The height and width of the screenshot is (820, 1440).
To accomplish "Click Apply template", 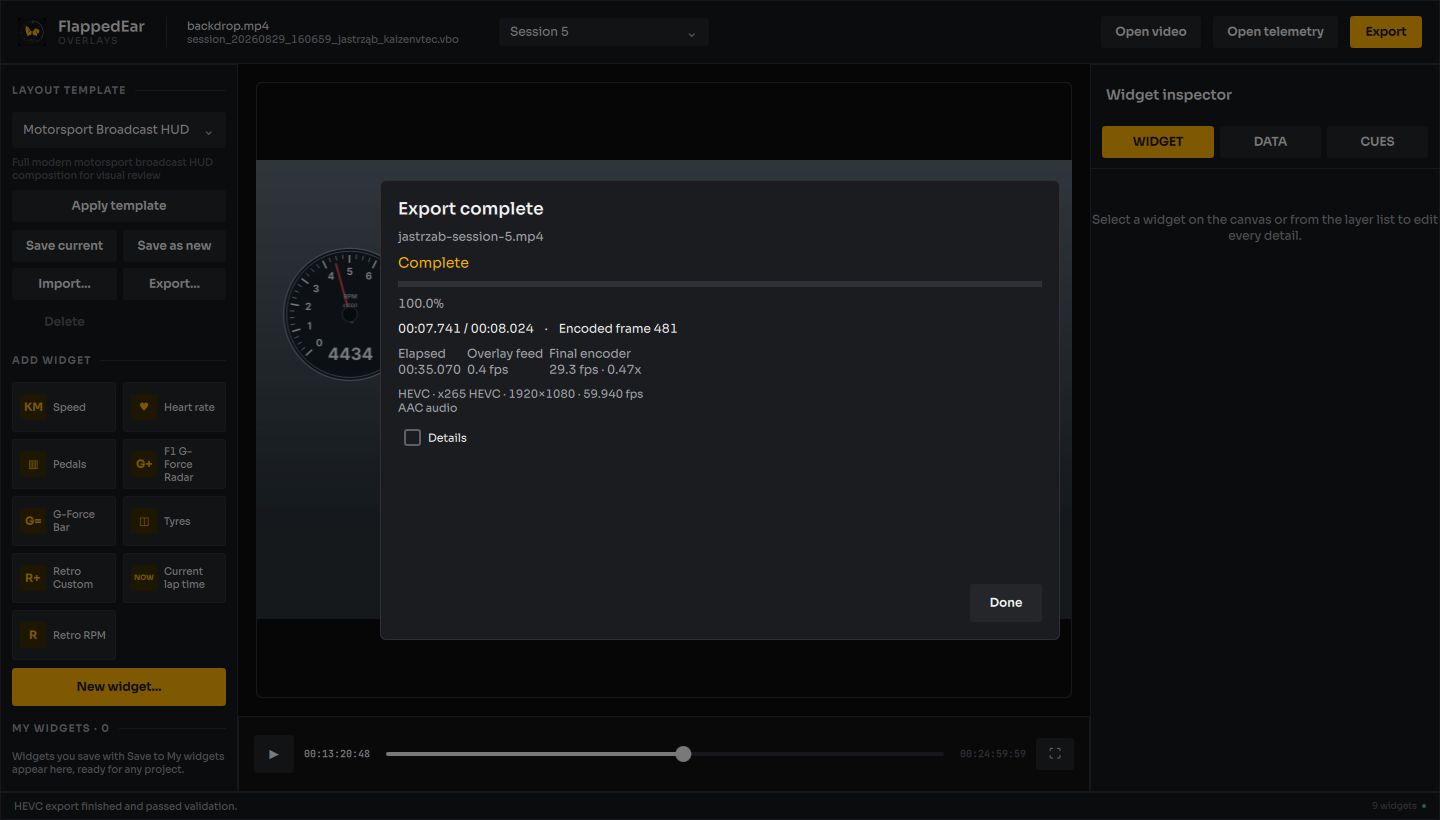I will (x=119, y=206).
